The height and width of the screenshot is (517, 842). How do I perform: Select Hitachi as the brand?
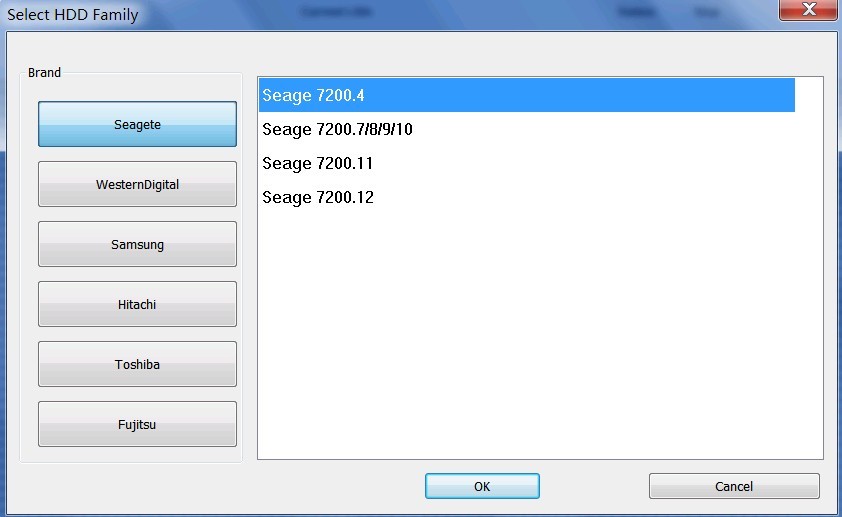click(x=137, y=304)
